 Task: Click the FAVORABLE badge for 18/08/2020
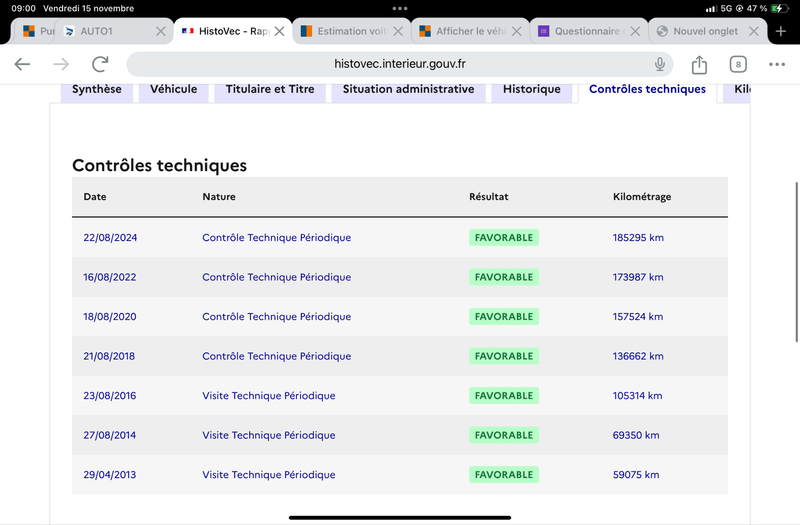point(504,317)
